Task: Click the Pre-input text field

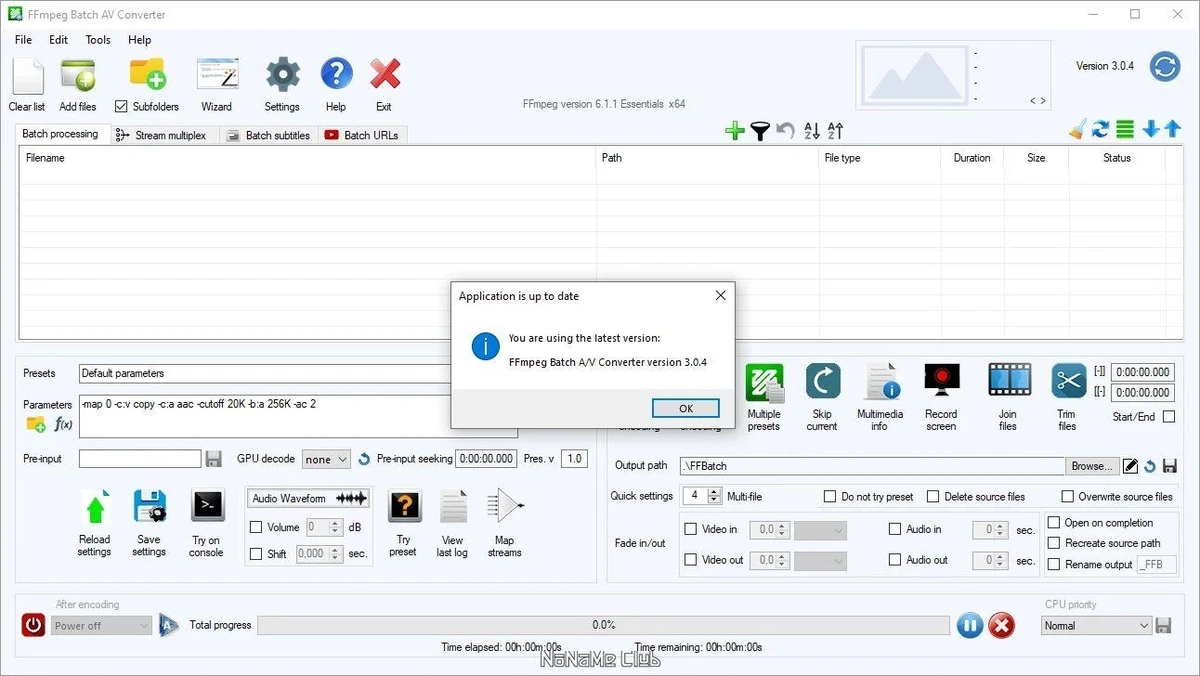Action: click(x=140, y=459)
